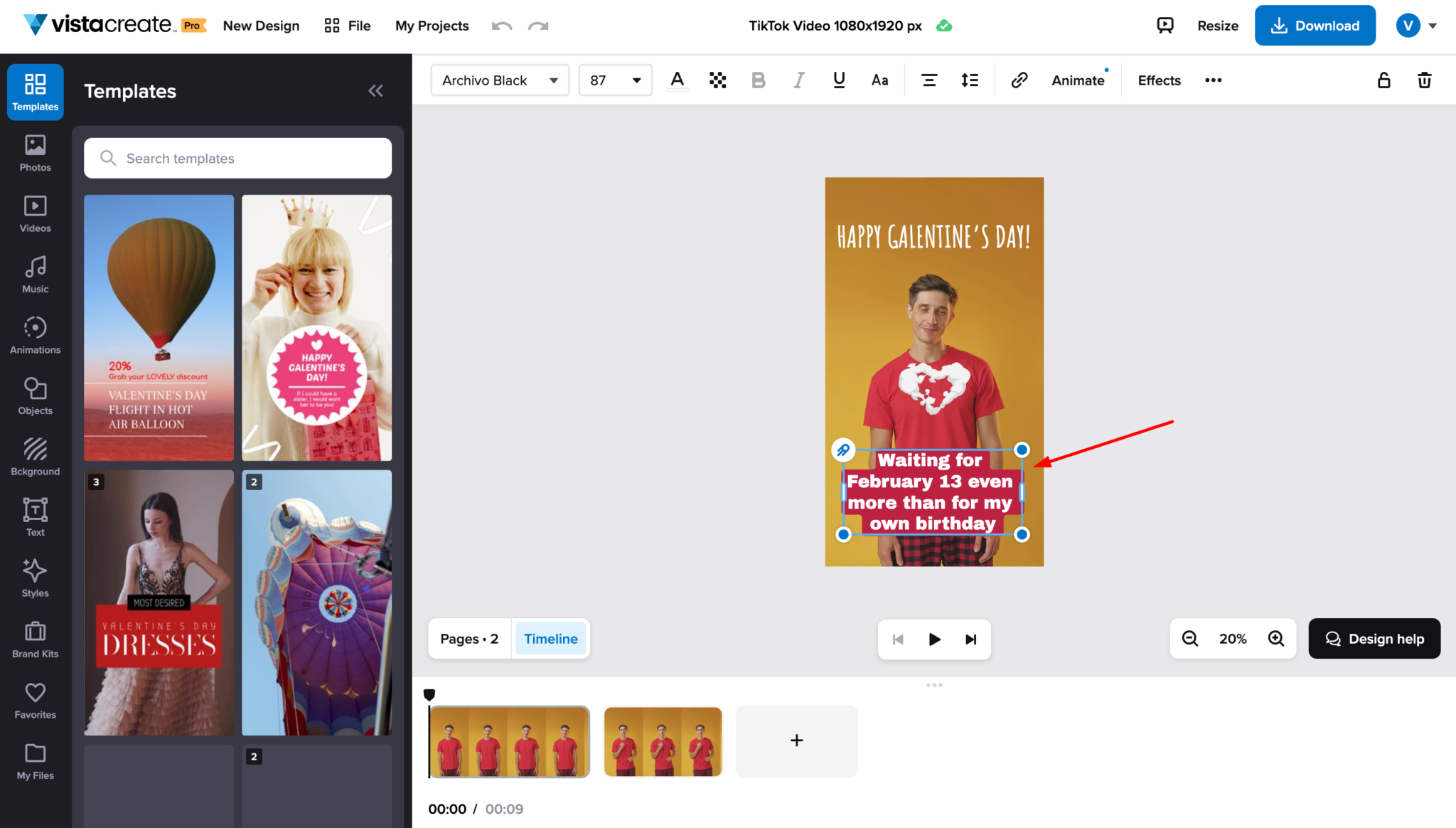This screenshot has width=1456, height=828.
Task: Toggle bold on the selected text
Action: coord(758,80)
